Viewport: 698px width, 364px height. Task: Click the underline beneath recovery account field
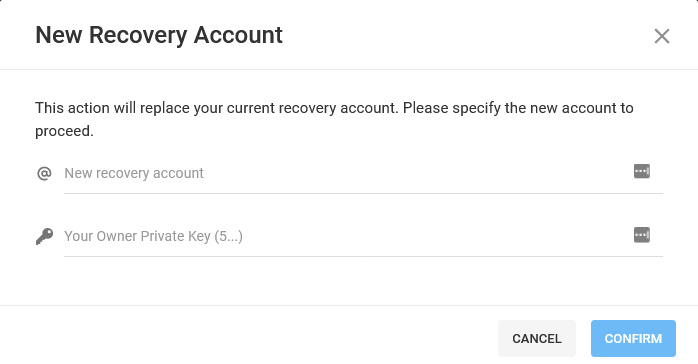click(363, 193)
